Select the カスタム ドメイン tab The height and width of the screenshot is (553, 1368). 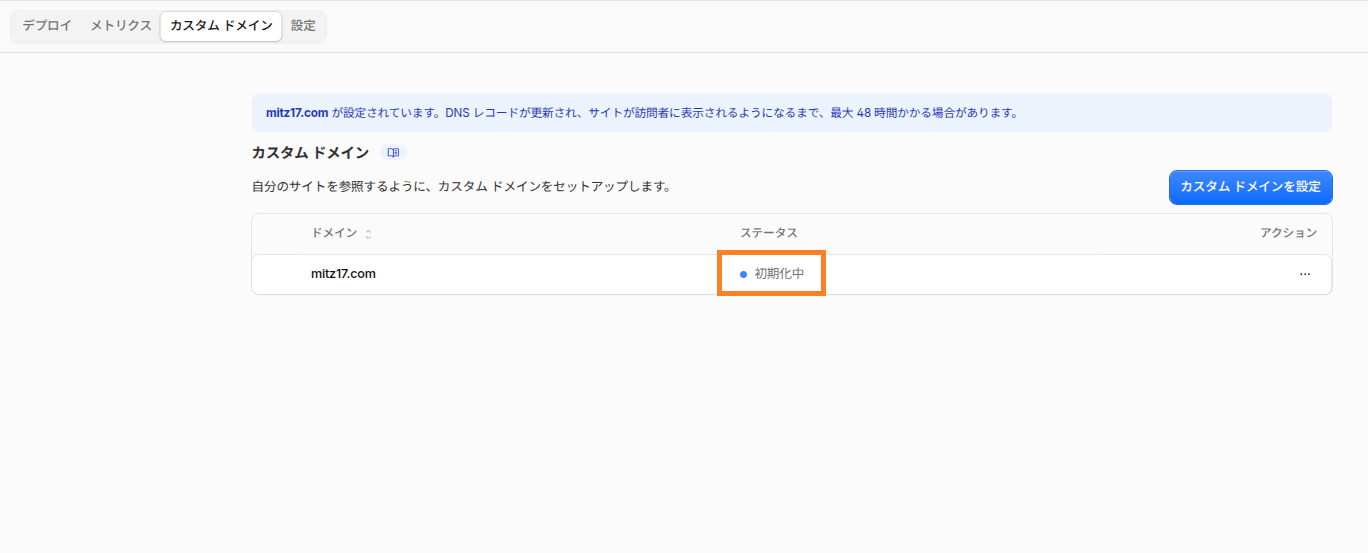221,26
